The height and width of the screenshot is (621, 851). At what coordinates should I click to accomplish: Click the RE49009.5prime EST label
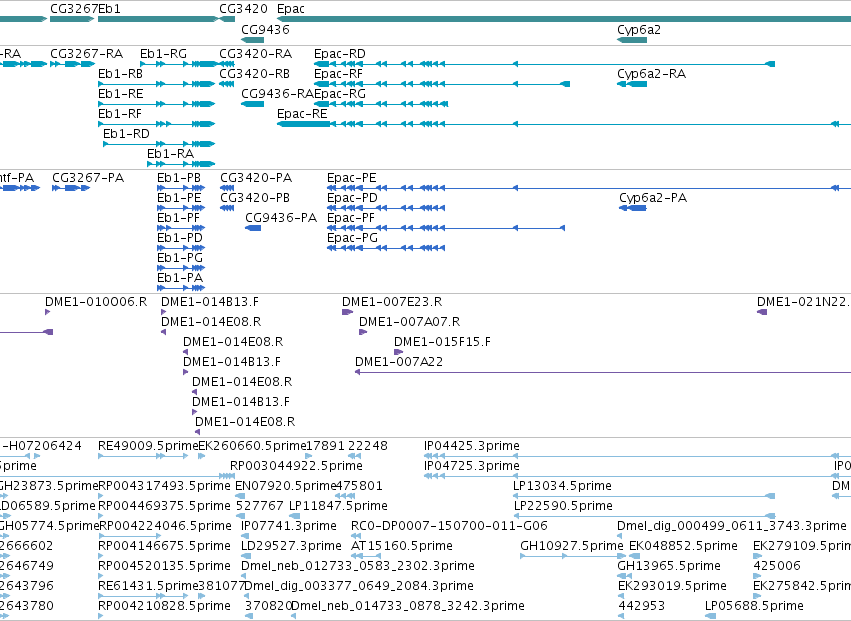[x=148, y=446]
